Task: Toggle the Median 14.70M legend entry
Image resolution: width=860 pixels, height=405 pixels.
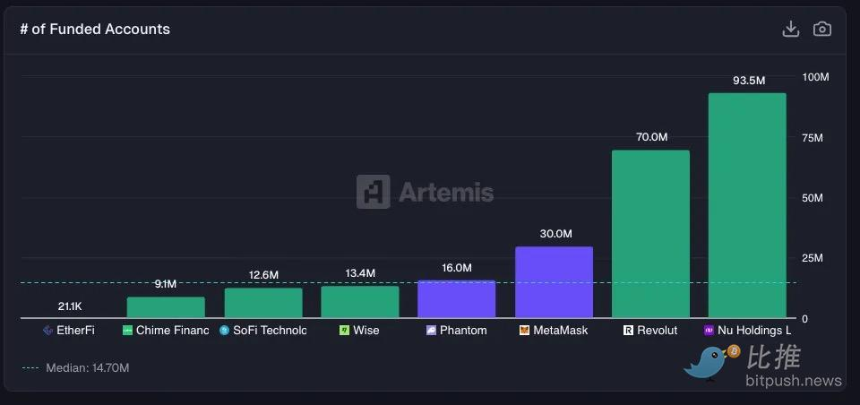Action: pos(75,368)
